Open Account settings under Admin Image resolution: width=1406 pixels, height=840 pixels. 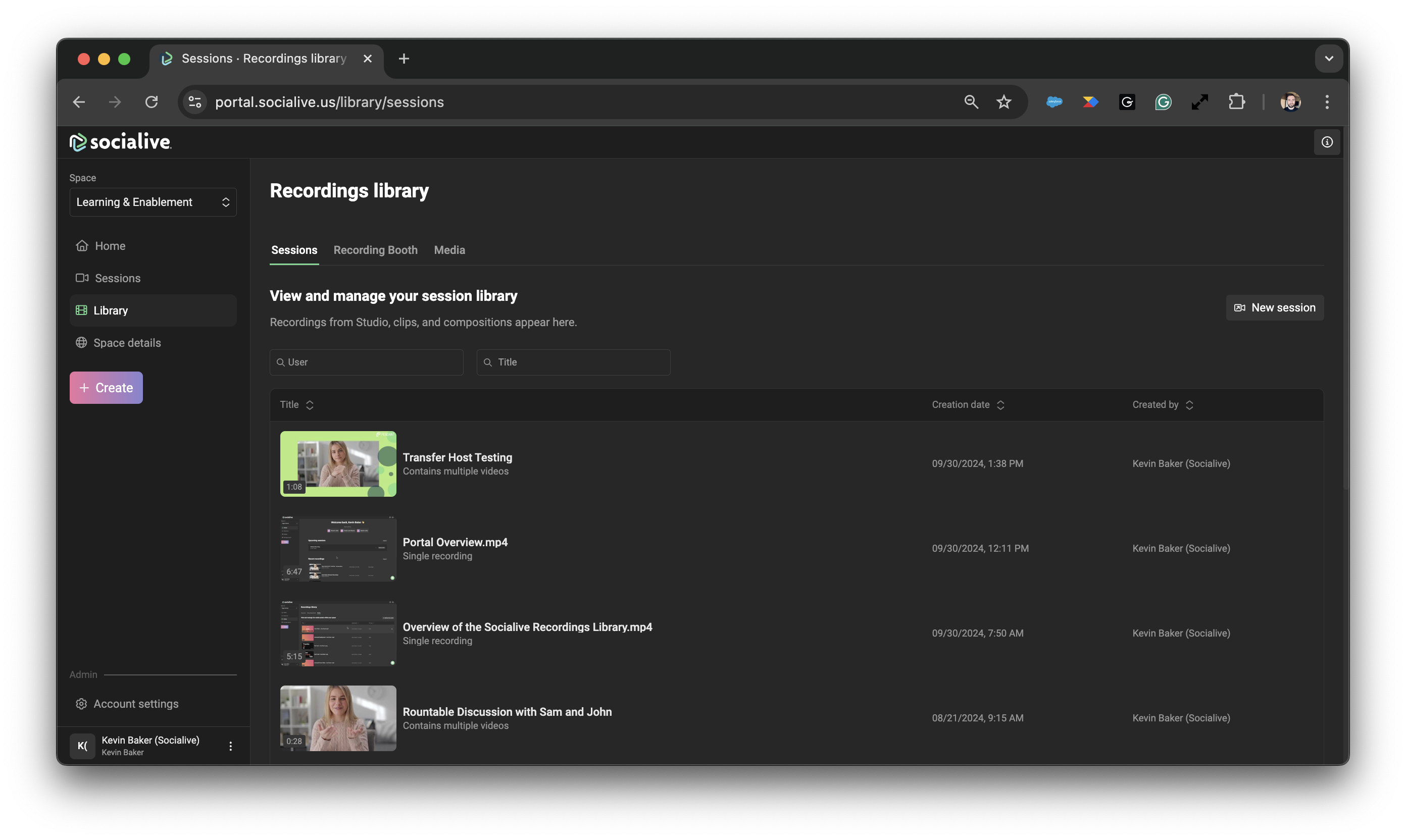click(135, 704)
